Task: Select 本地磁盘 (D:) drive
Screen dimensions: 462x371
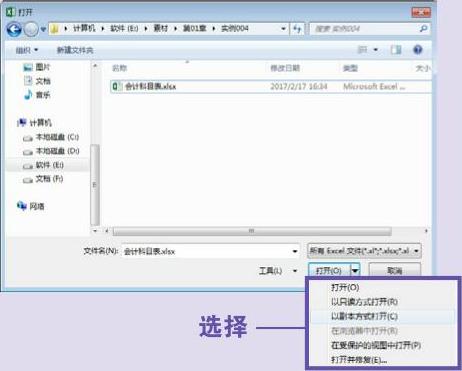Action: pyautogui.click(x=51, y=151)
